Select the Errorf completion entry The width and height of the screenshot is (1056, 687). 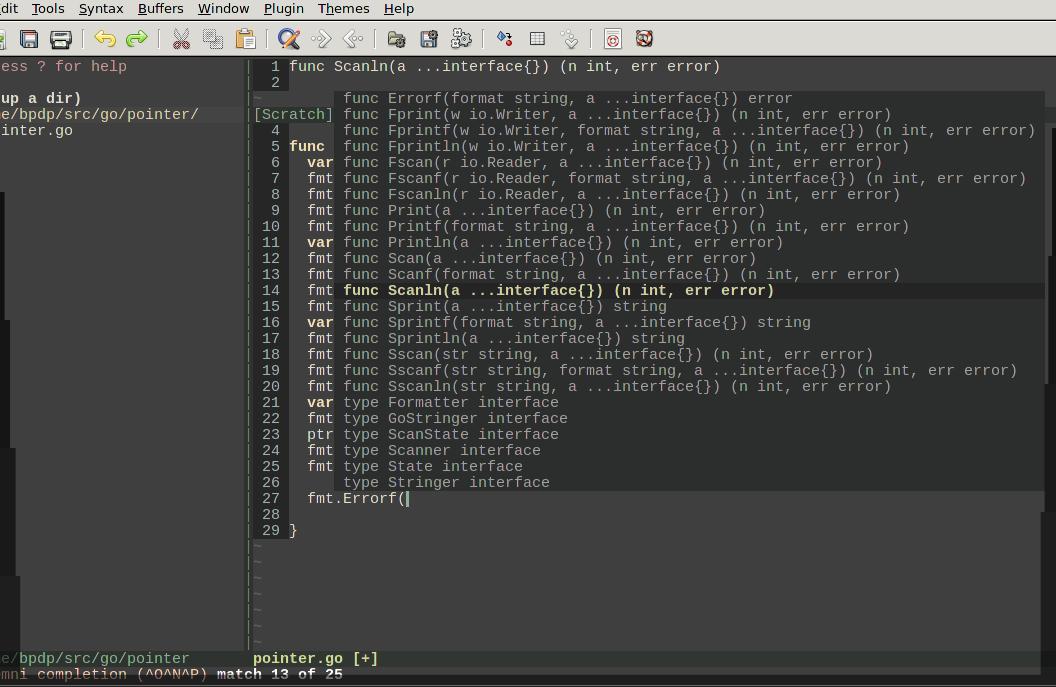tap(689, 98)
